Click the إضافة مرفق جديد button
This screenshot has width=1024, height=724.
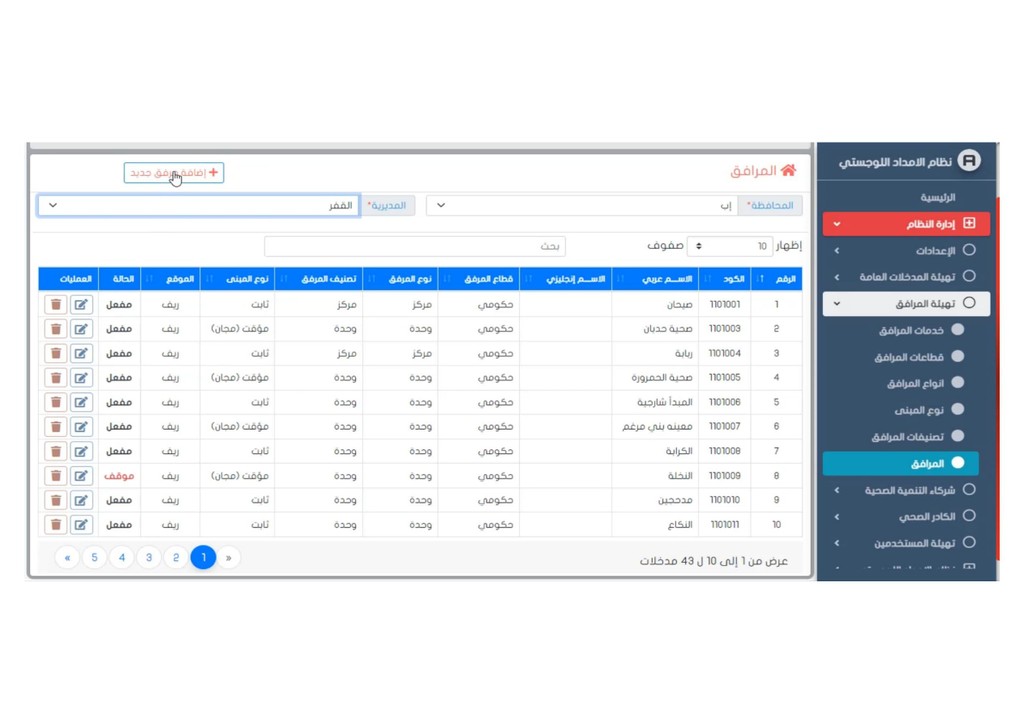click(174, 173)
